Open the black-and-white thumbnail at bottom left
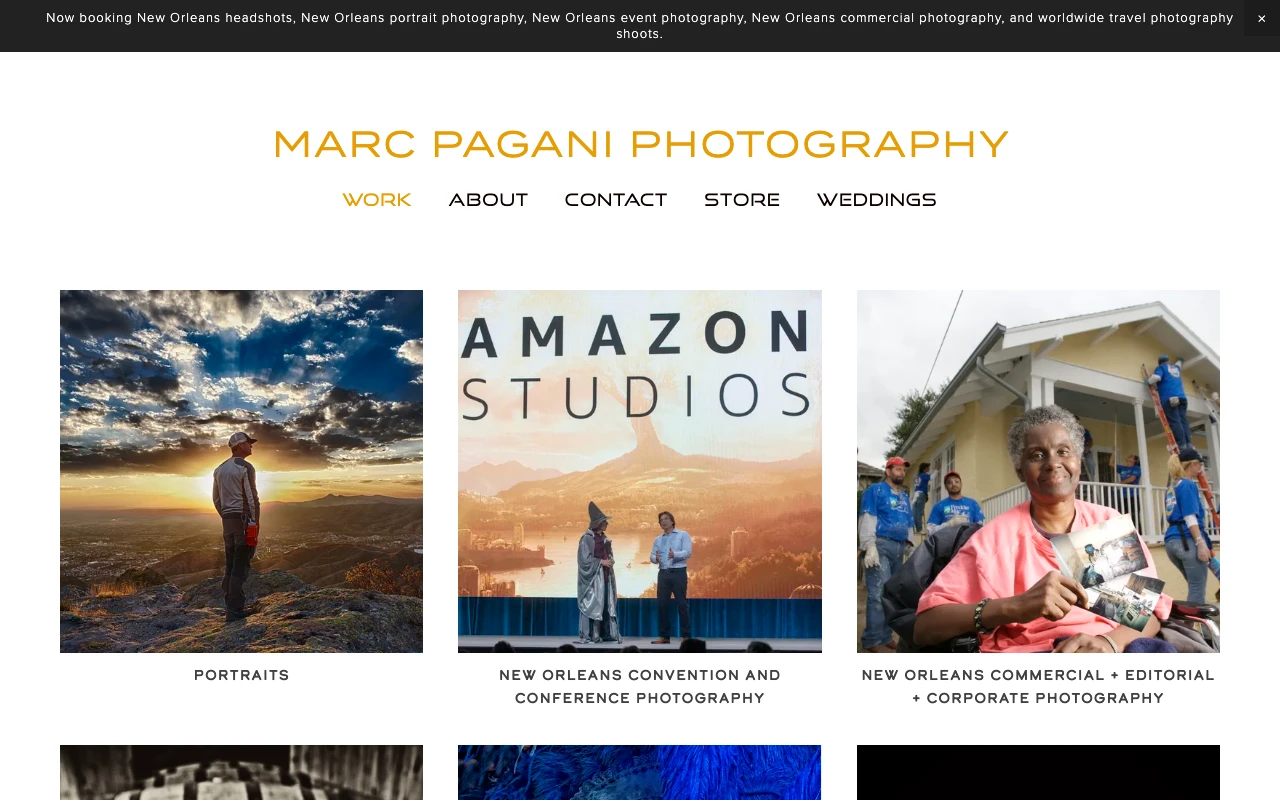 coord(241,772)
